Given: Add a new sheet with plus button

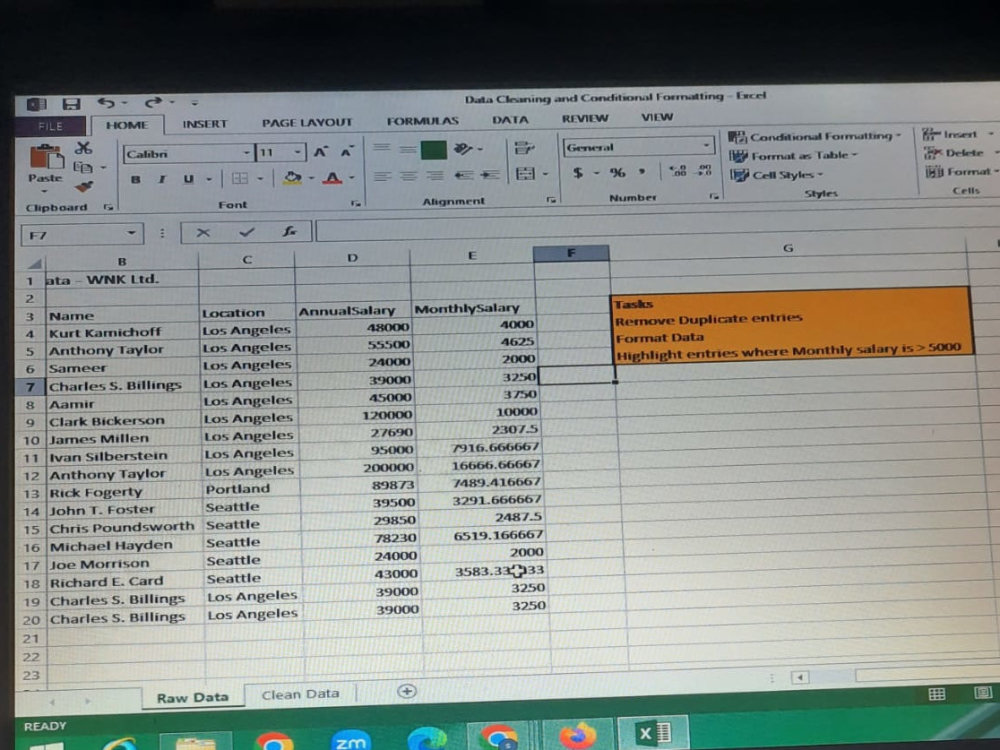Looking at the screenshot, I should pyautogui.click(x=406, y=691).
